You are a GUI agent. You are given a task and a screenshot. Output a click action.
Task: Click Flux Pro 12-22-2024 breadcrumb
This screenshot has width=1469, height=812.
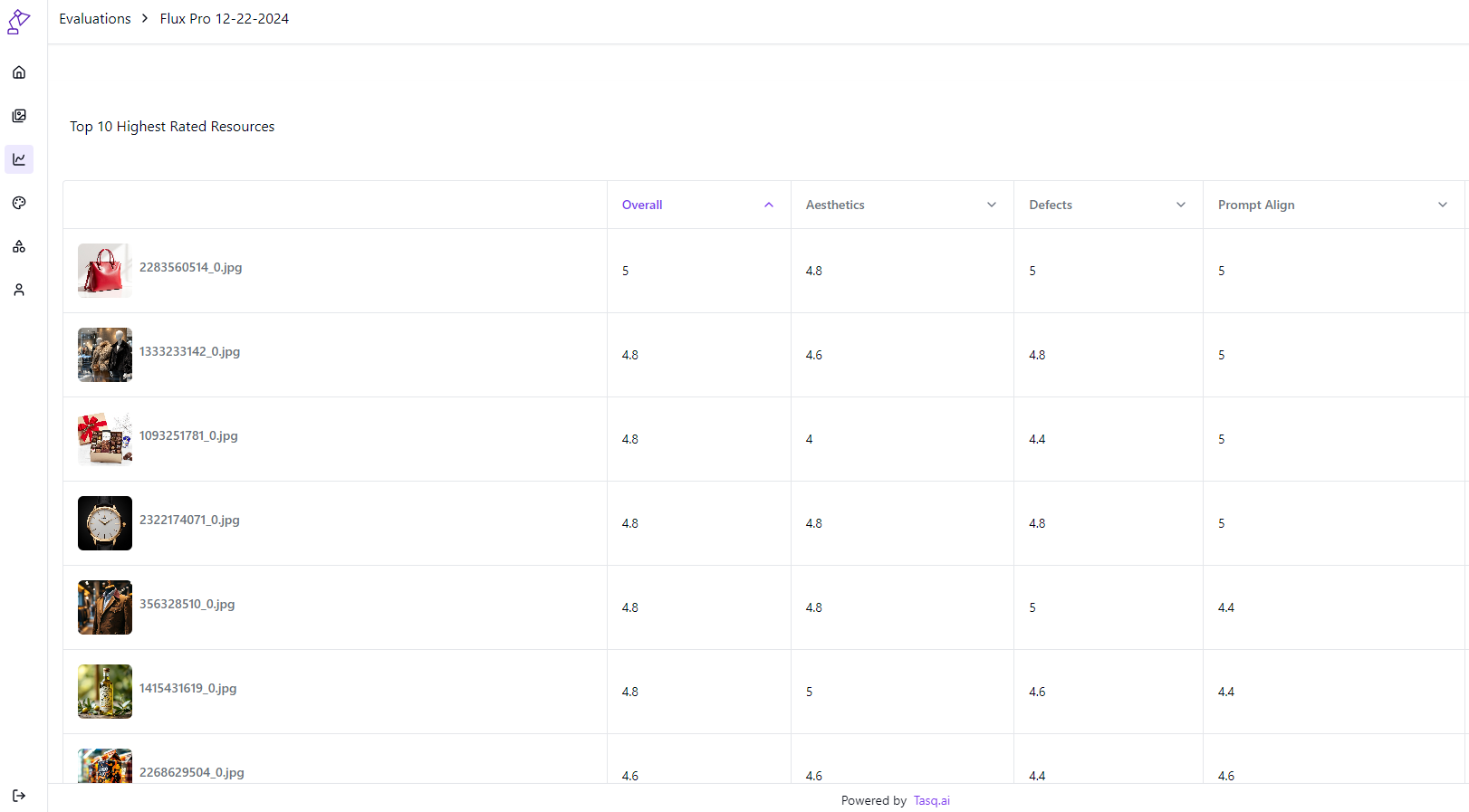[x=225, y=19]
